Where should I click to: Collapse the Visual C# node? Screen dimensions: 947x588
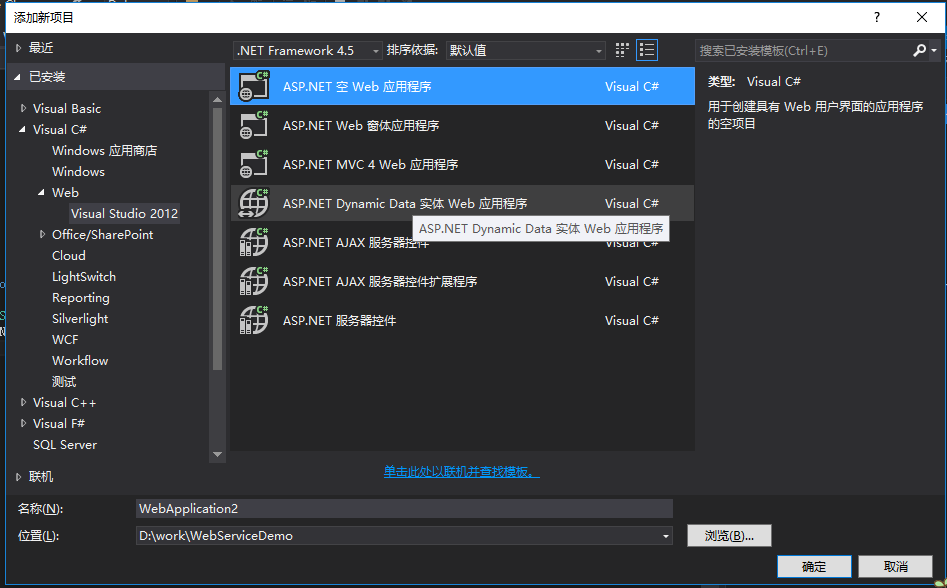(22, 129)
